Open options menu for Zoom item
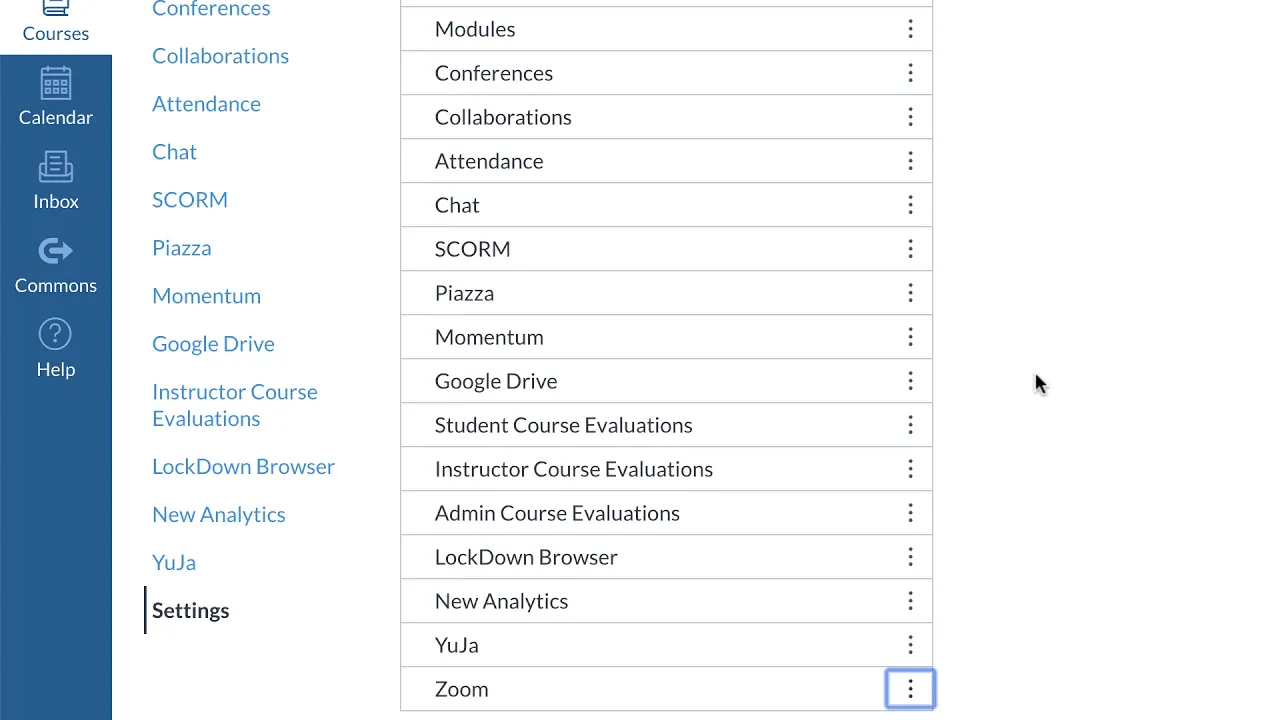1280x720 pixels. point(910,689)
